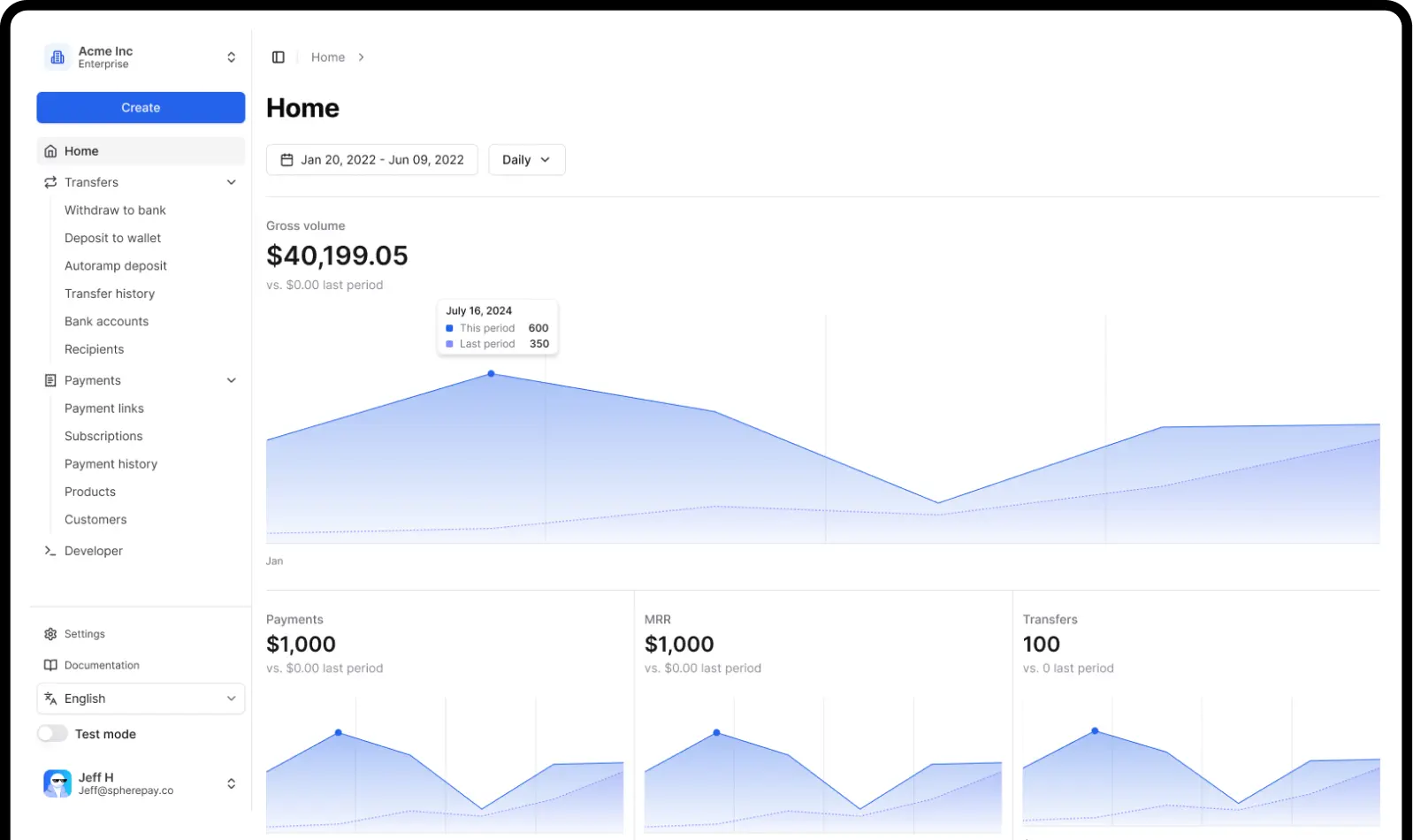This screenshot has height=840, width=1413.
Task: Click the Documentation book icon
Action: pyautogui.click(x=50, y=665)
